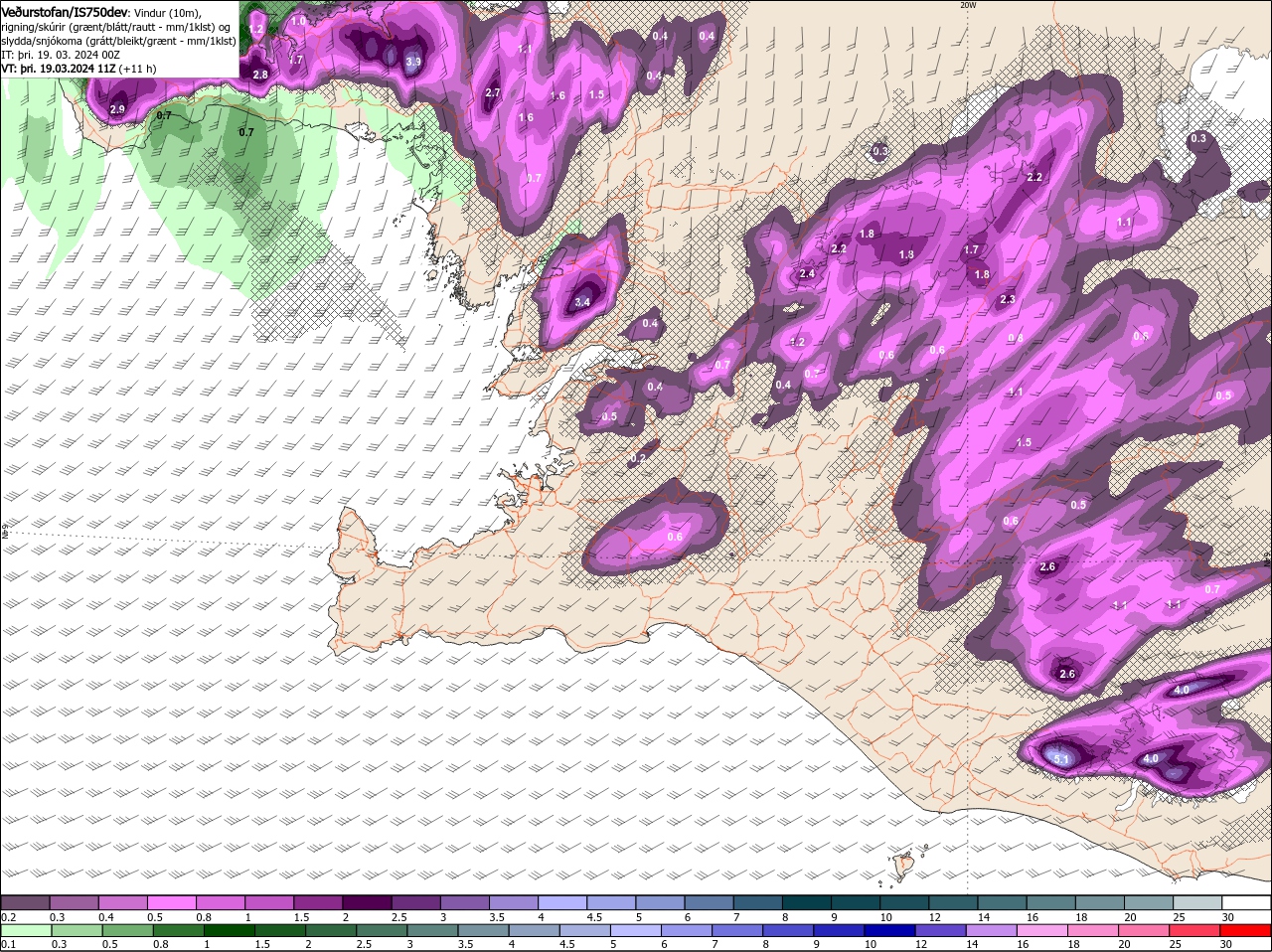The height and width of the screenshot is (952, 1272).
Task: Click the Veðurstofan/IS750dev title text
Action: pos(65,11)
